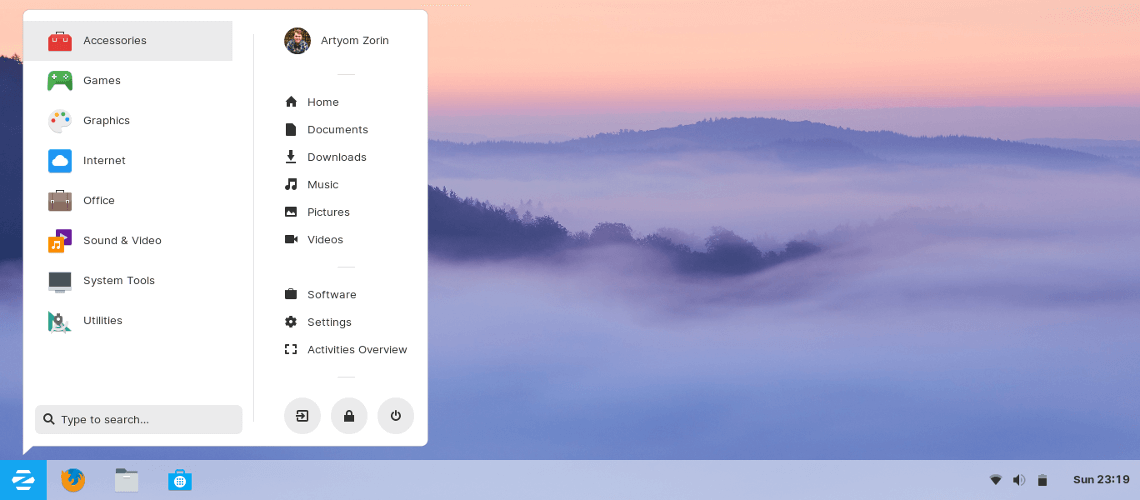Open the Software store taskbar icon
The height and width of the screenshot is (500, 1140).
(x=180, y=480)
